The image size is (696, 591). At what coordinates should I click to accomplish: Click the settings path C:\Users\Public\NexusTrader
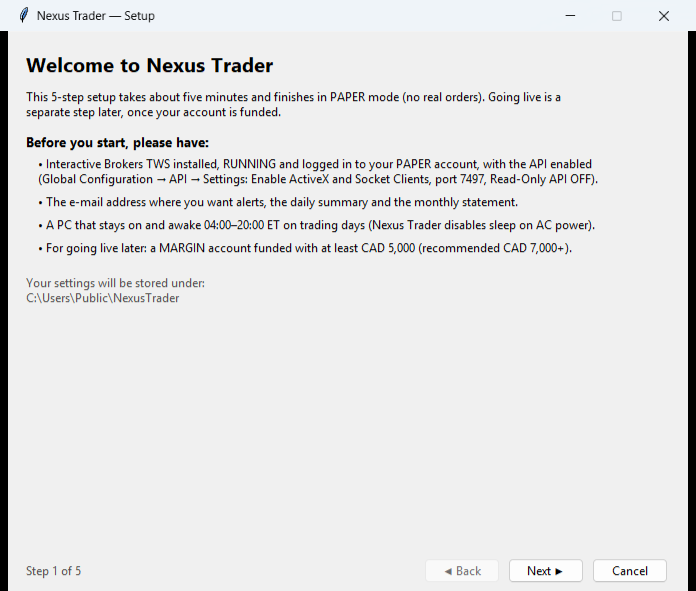pyautogui.click(x=103, y=298)
